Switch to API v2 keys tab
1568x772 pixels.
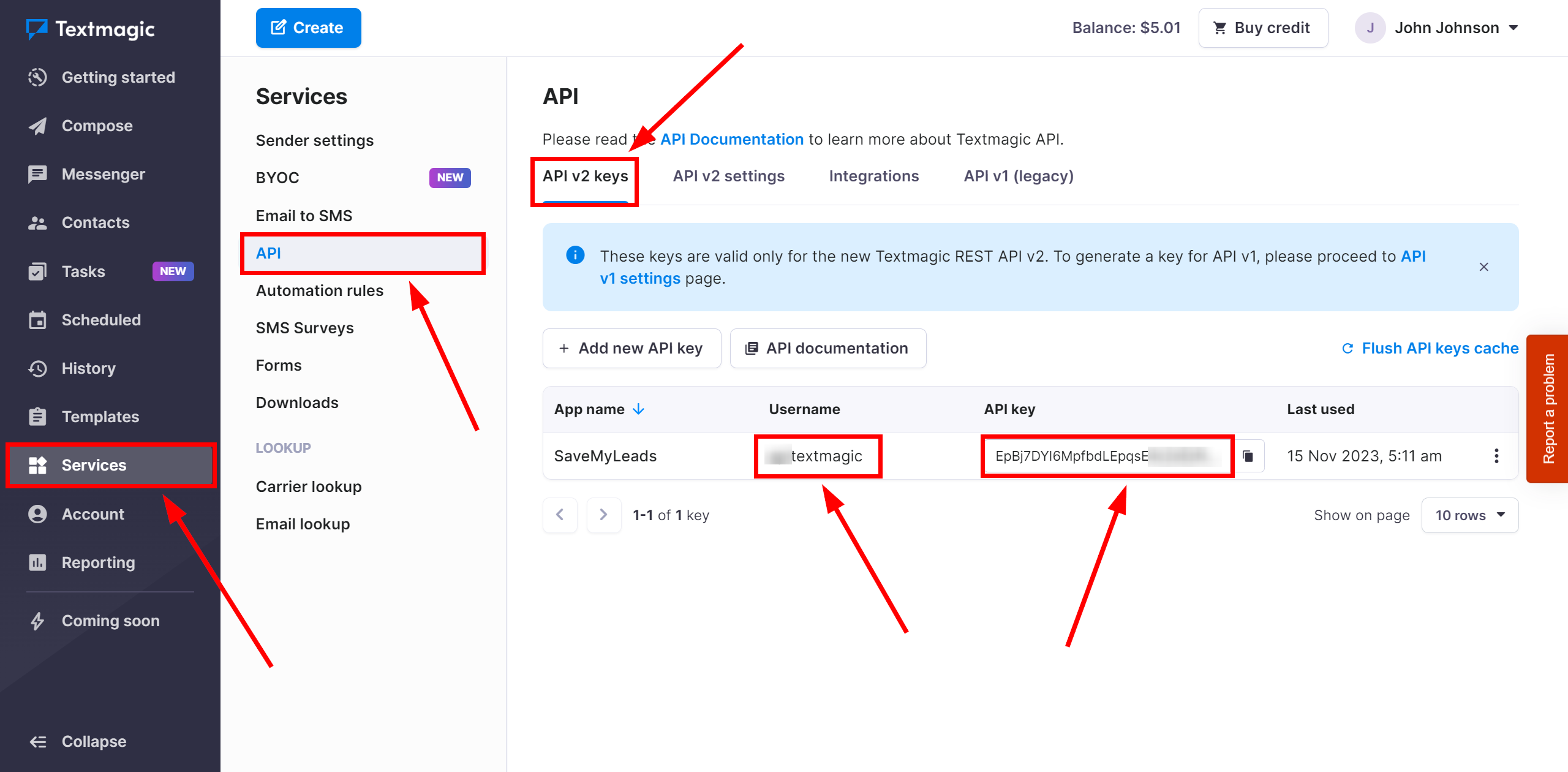pyautogui.click(x=585, y=176)
